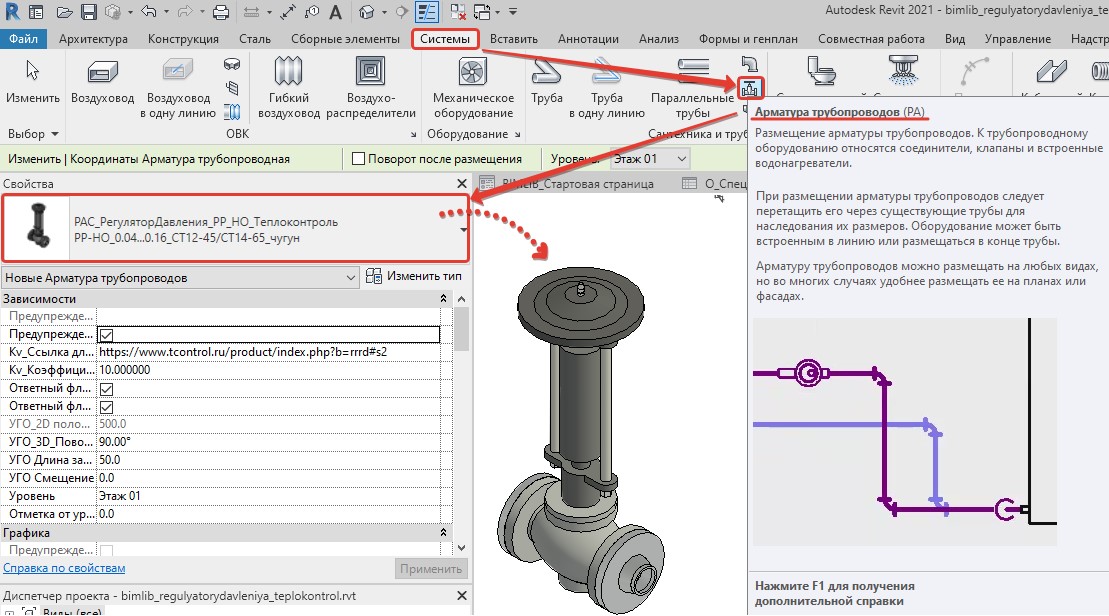Viewport: 1109px width, 616px height.
Task: Open the Справка по свойствам link
Action: click(64, 568)
